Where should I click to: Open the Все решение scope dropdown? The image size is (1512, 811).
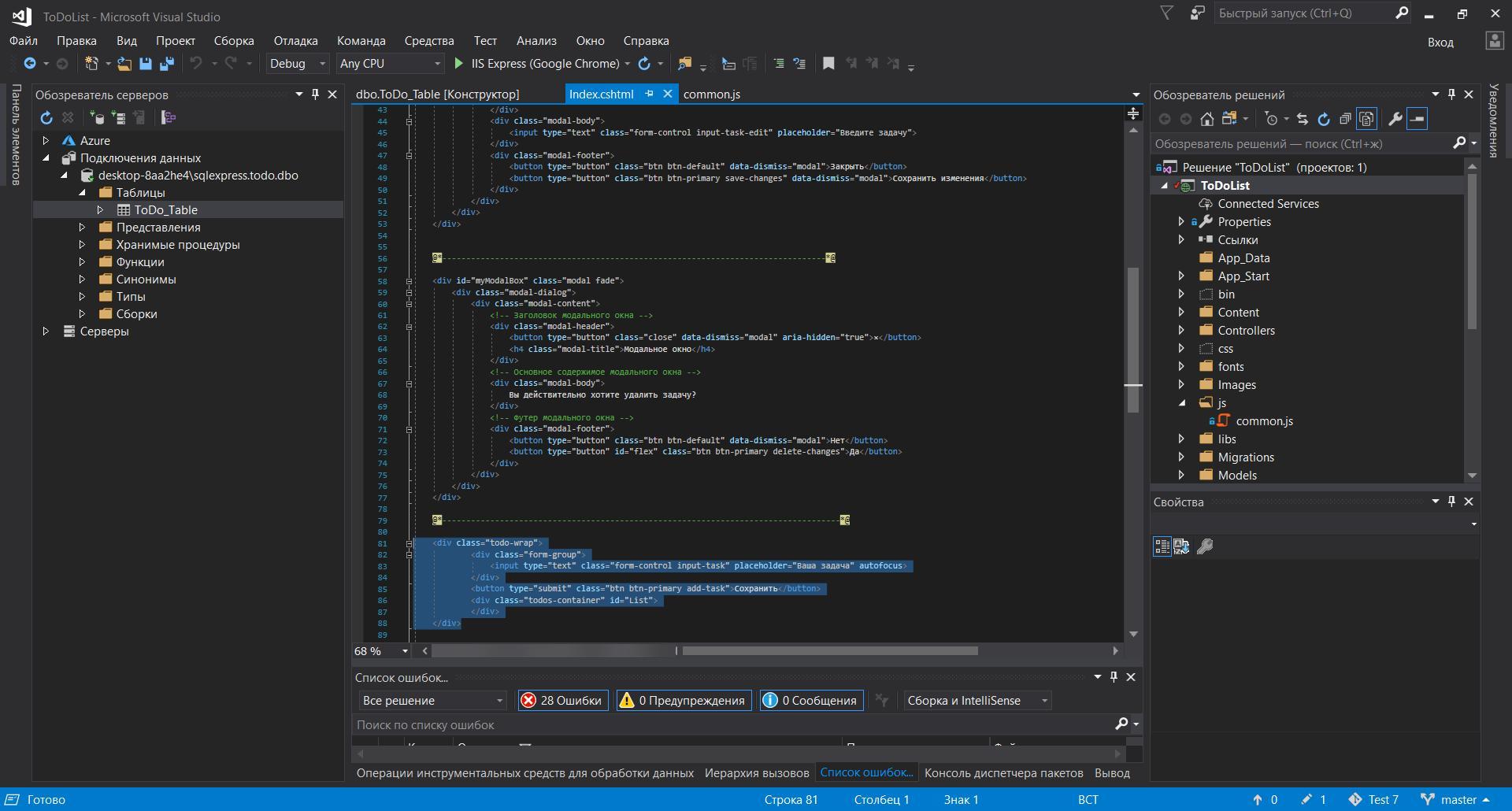[432, 701]
